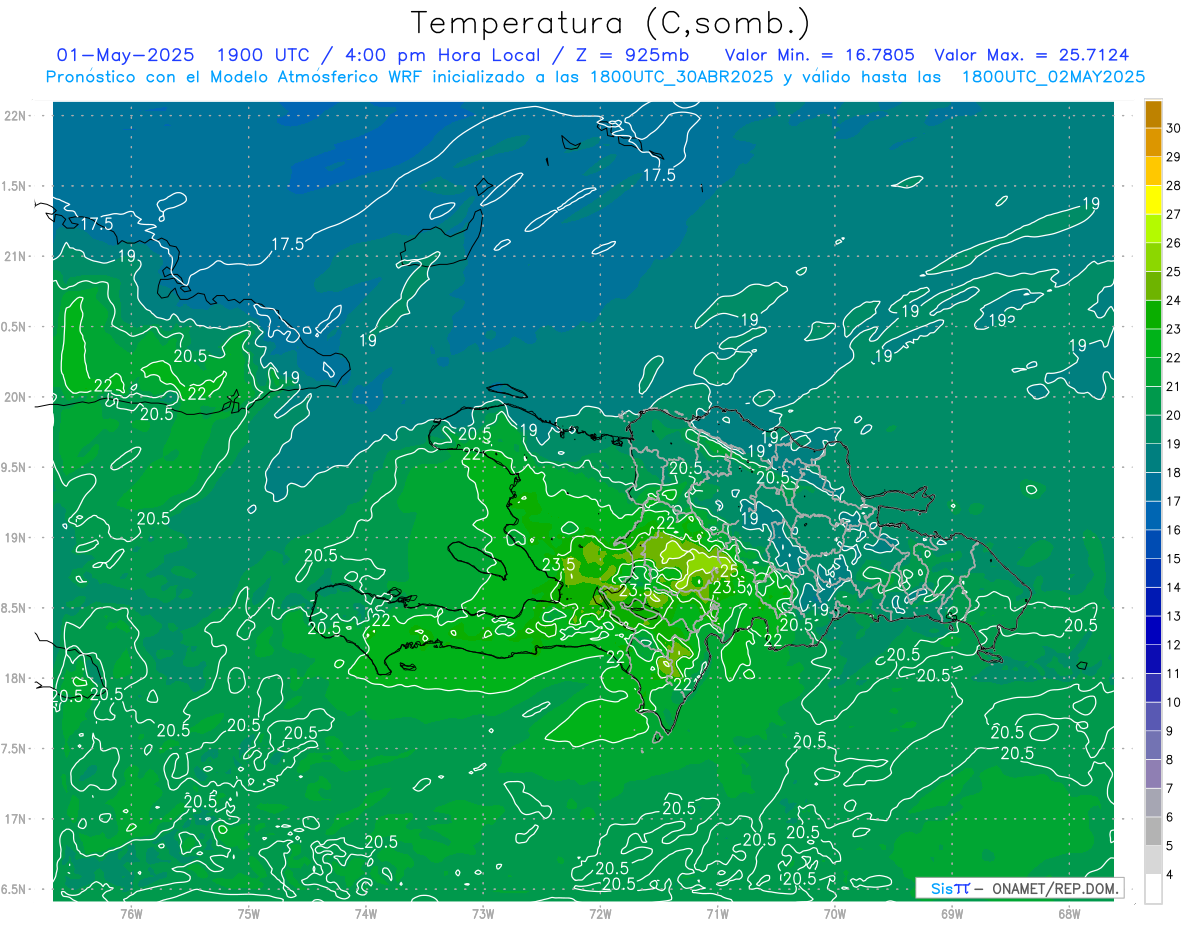
Task: Click the purple swatch between 8 and 9
Action: [1153, 745]
